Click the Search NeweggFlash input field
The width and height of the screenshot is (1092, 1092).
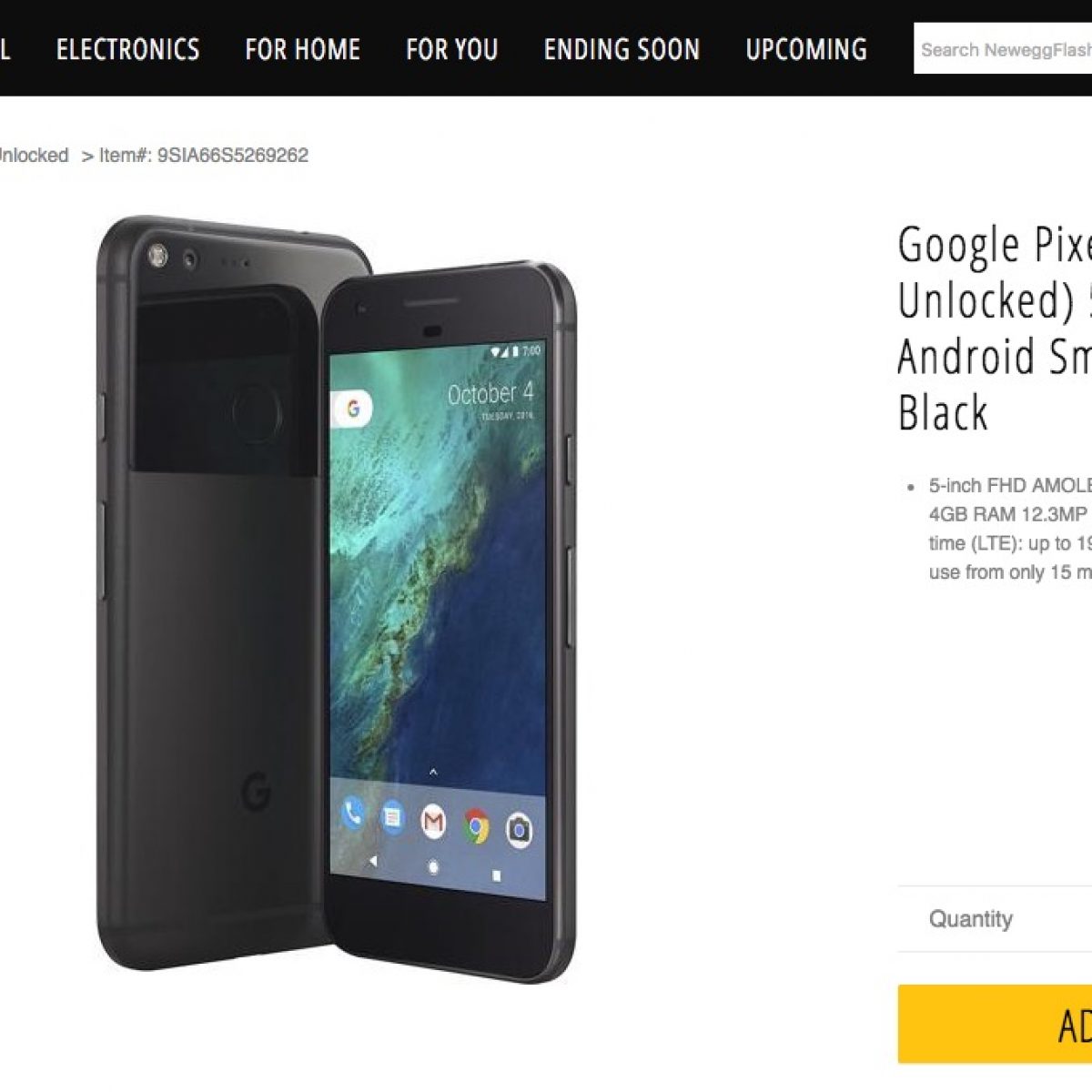point(1003,49)
